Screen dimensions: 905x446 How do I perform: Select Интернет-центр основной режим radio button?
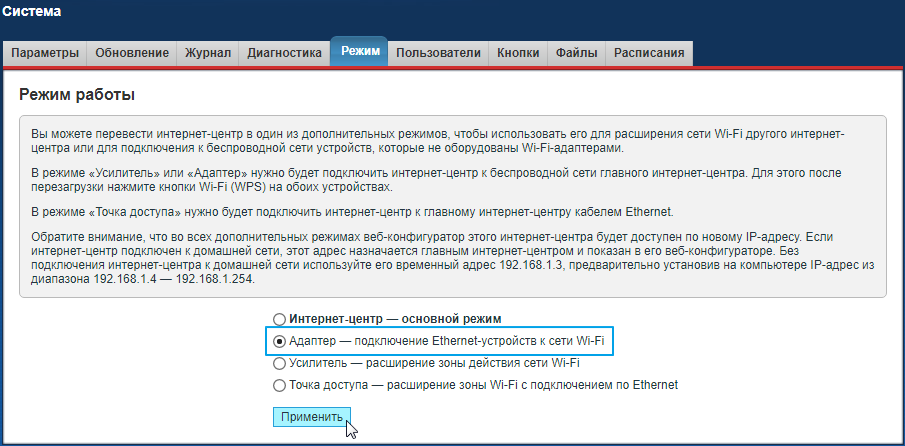(280, 320)
